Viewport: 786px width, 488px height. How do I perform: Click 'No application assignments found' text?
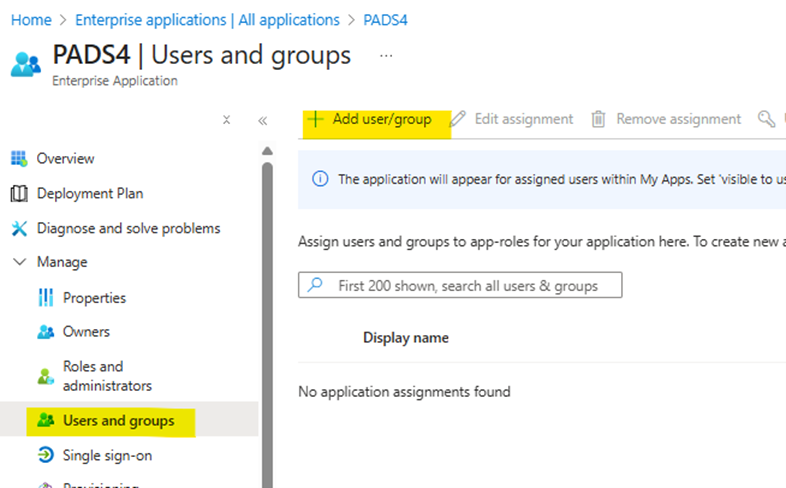tap(404, 392)
